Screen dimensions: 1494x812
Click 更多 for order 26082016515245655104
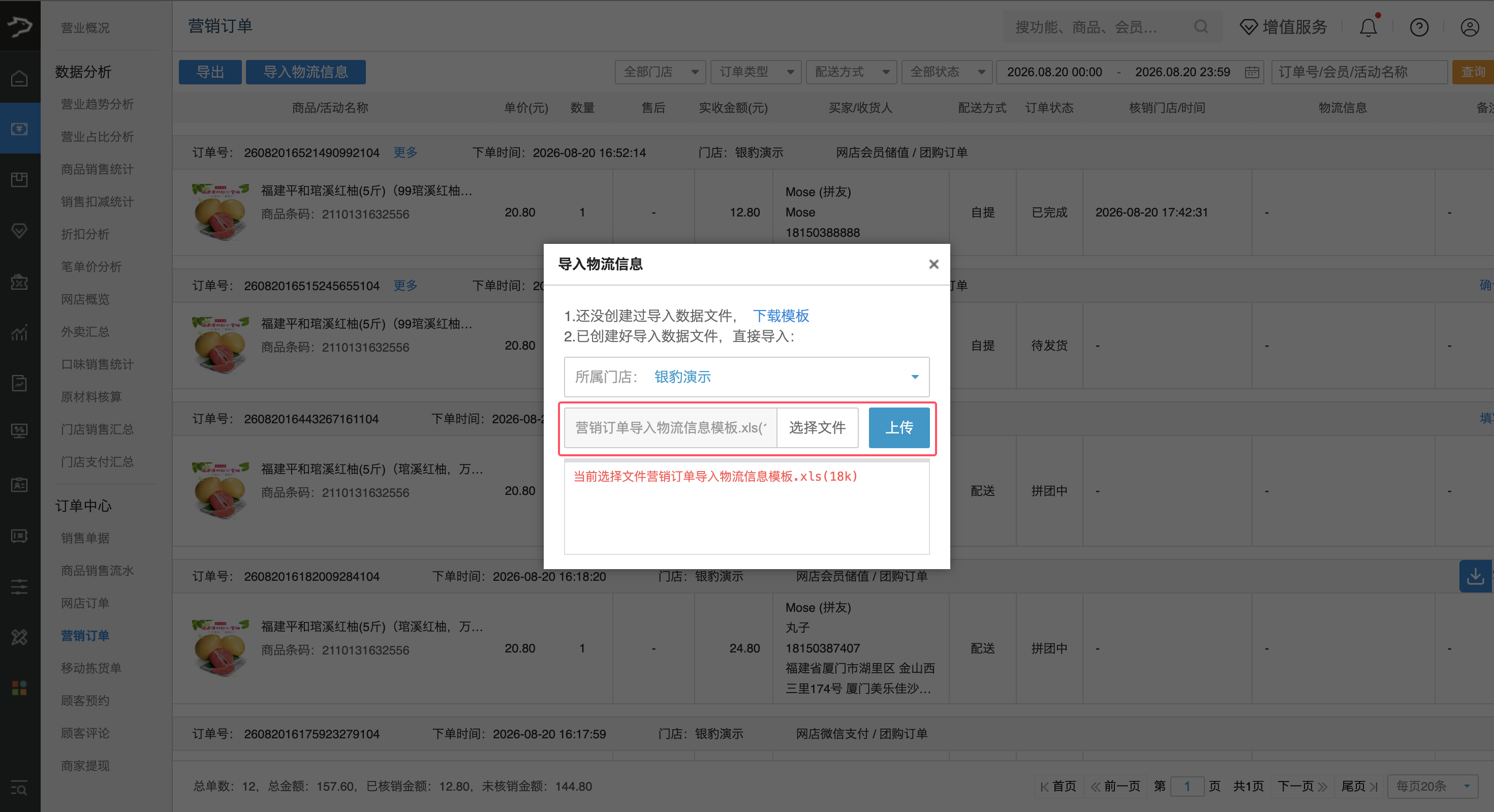pyautogui.click(x=406, y=285)
